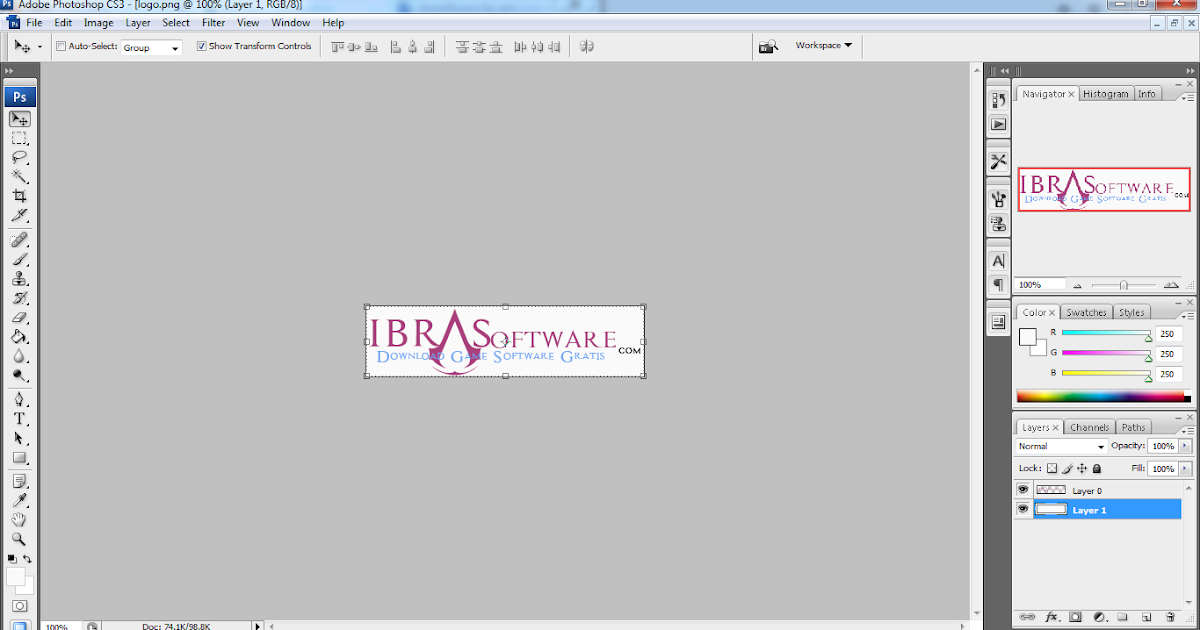Open the Filter menu
1200x630 pixels.
point(213,22)
